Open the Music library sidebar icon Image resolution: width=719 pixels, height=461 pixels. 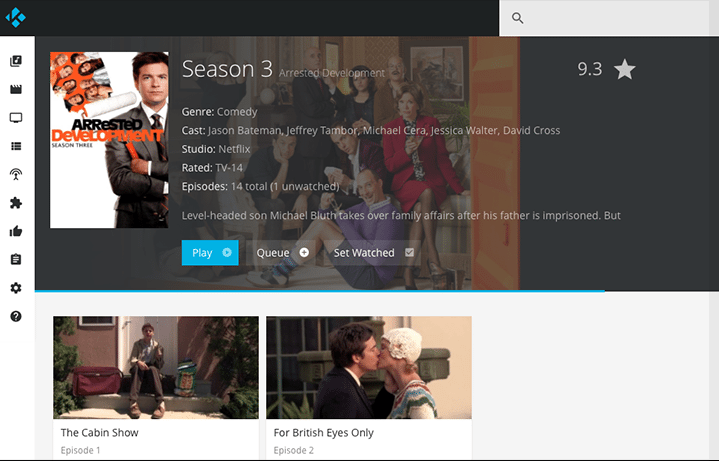(x=16, y=61)
